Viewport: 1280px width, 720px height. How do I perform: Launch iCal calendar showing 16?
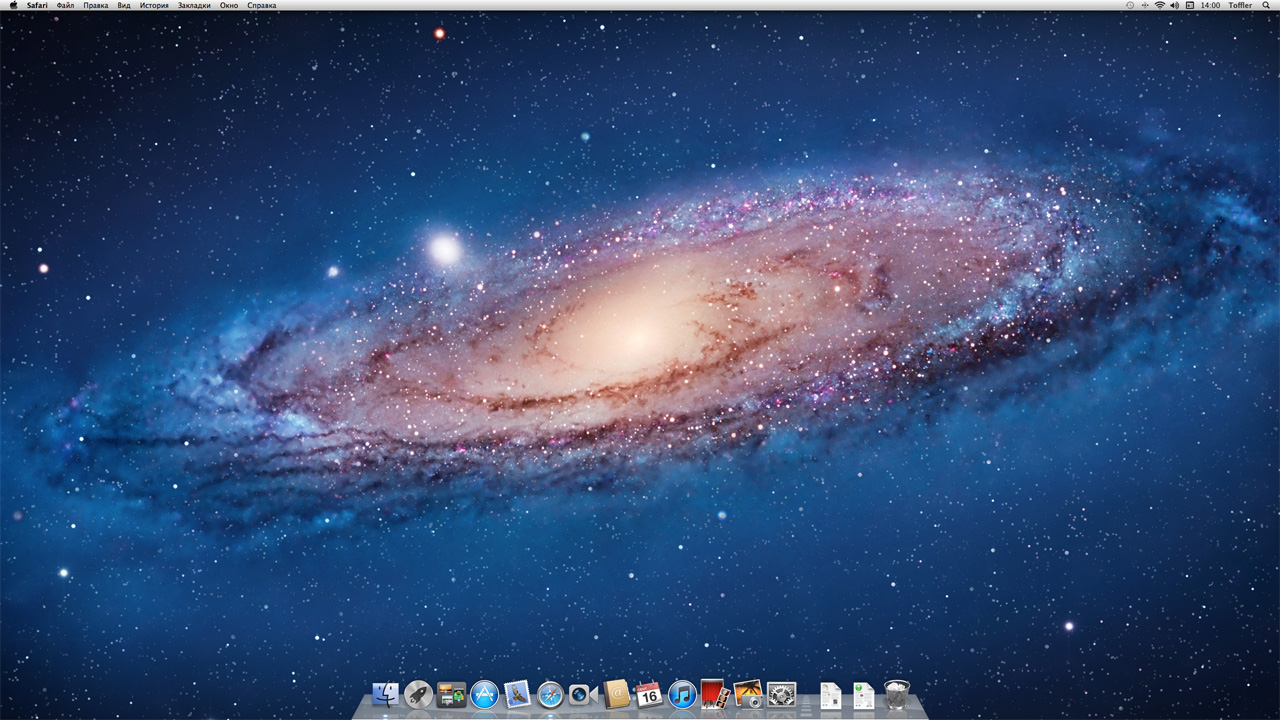[x=649, y=694]
